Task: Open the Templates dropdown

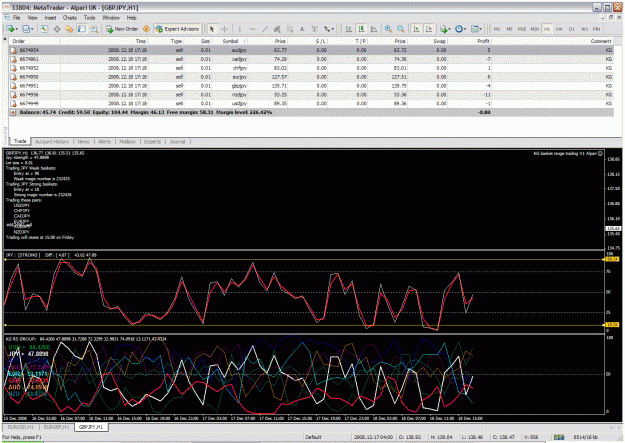Action: coord(476,29)
